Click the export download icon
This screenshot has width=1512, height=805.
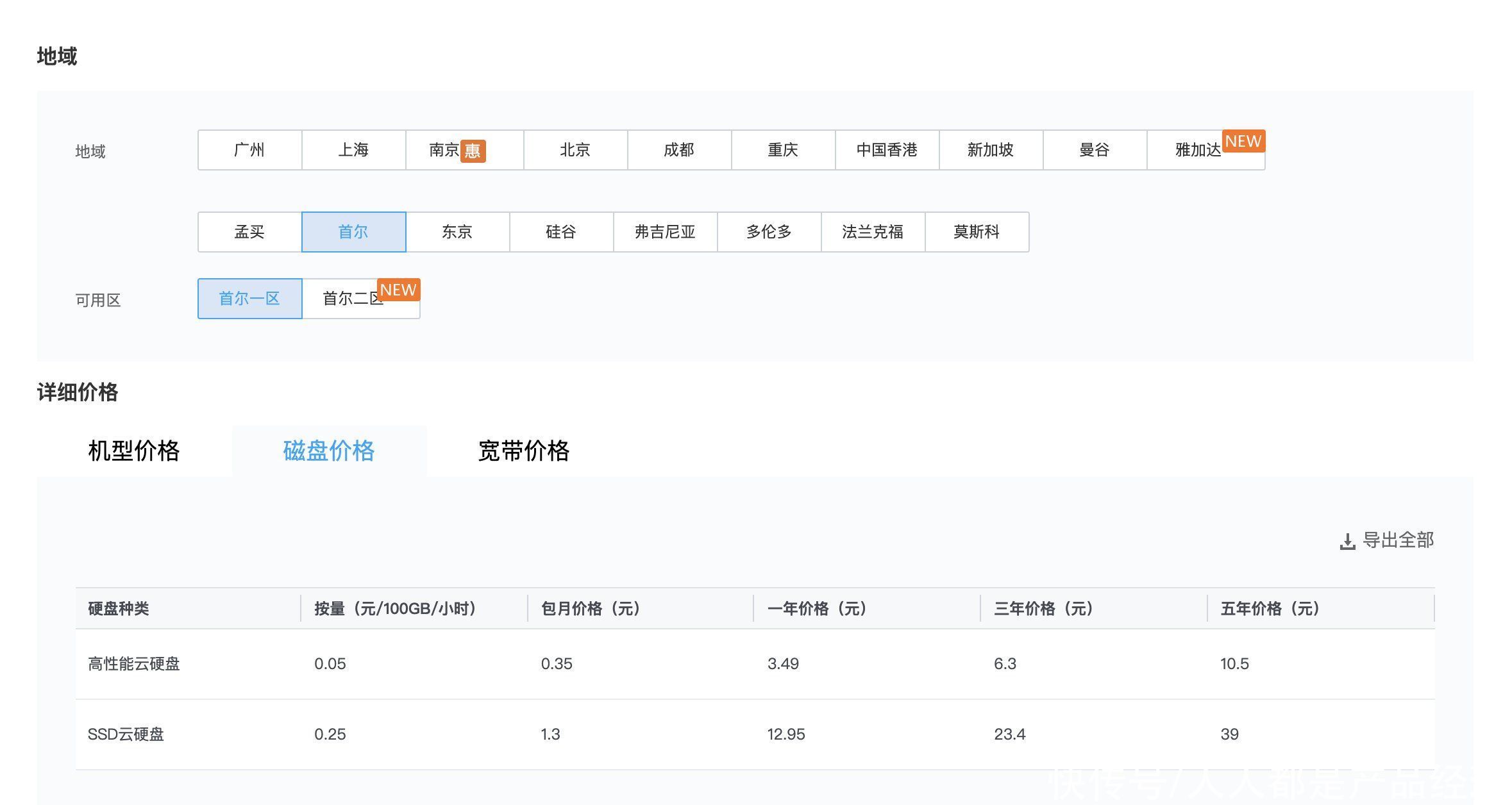[1347, 542]
